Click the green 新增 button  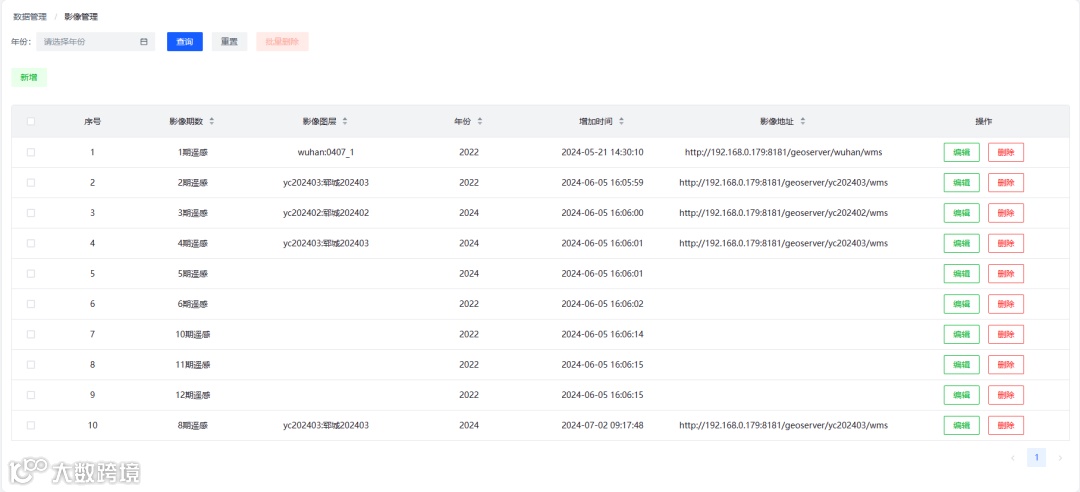29,78
